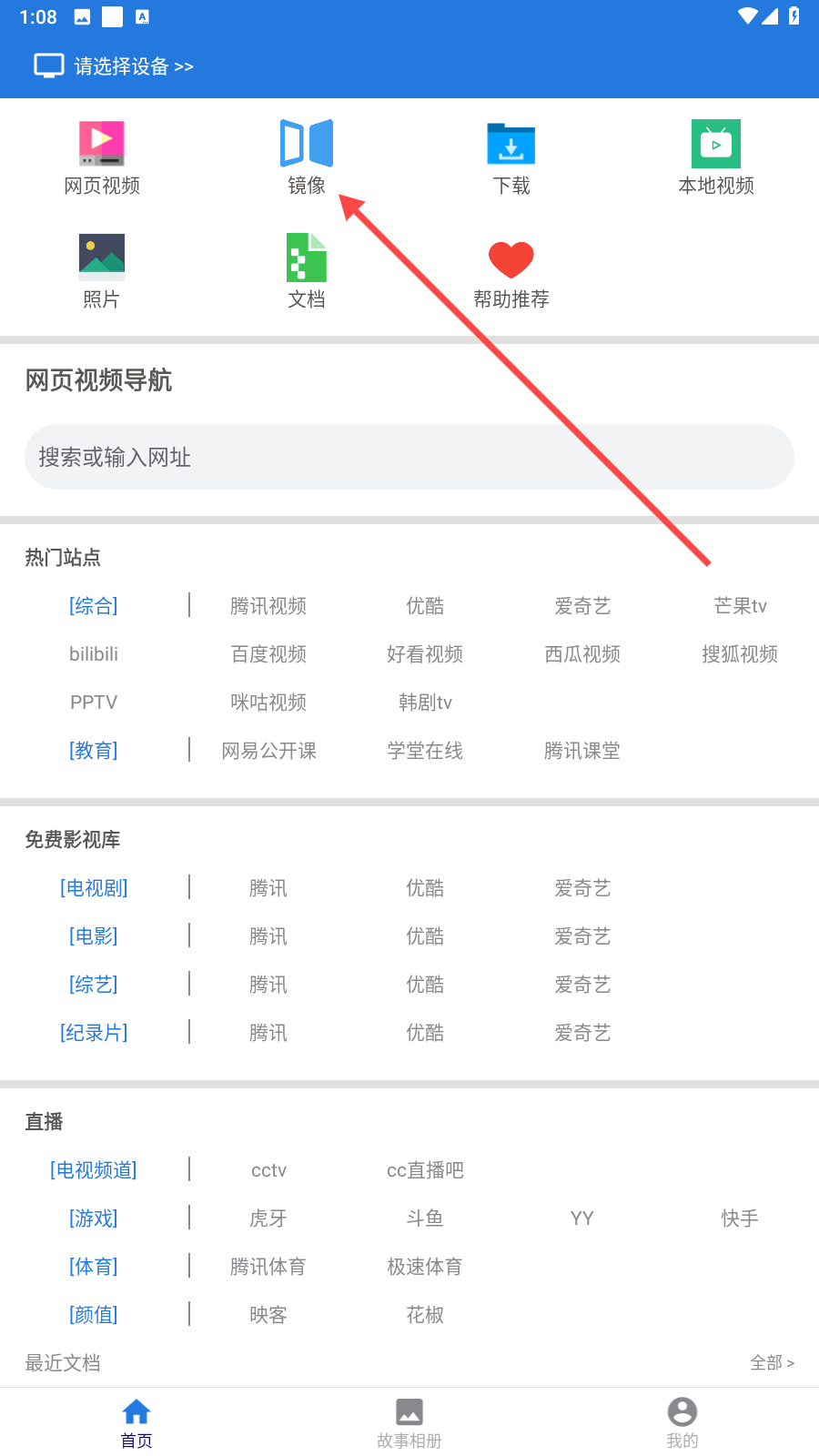The width and height of the screenshot is (819, 1456).
Task: Open 优酷 in the [电影] row
Action: point(425,936)
